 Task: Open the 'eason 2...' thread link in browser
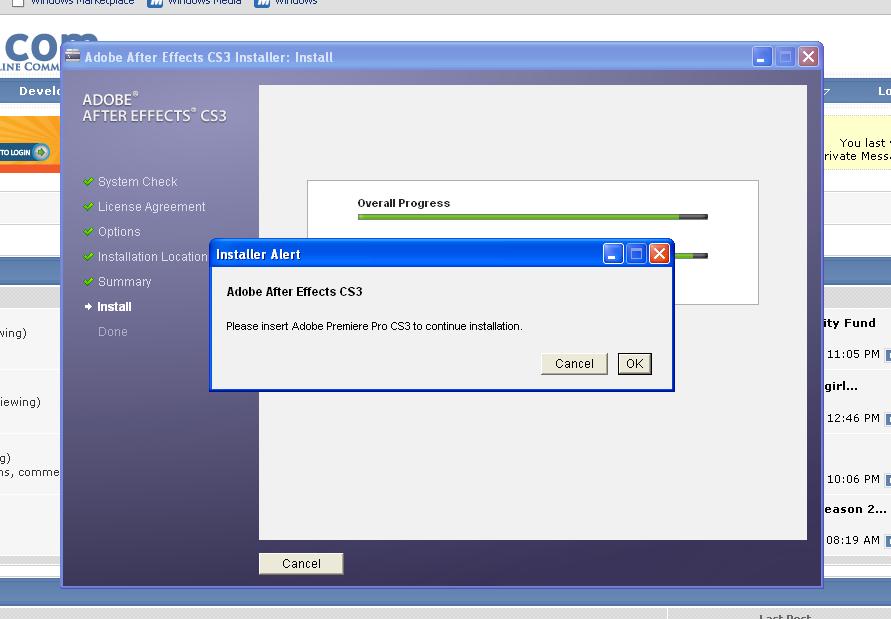[855, 509]
